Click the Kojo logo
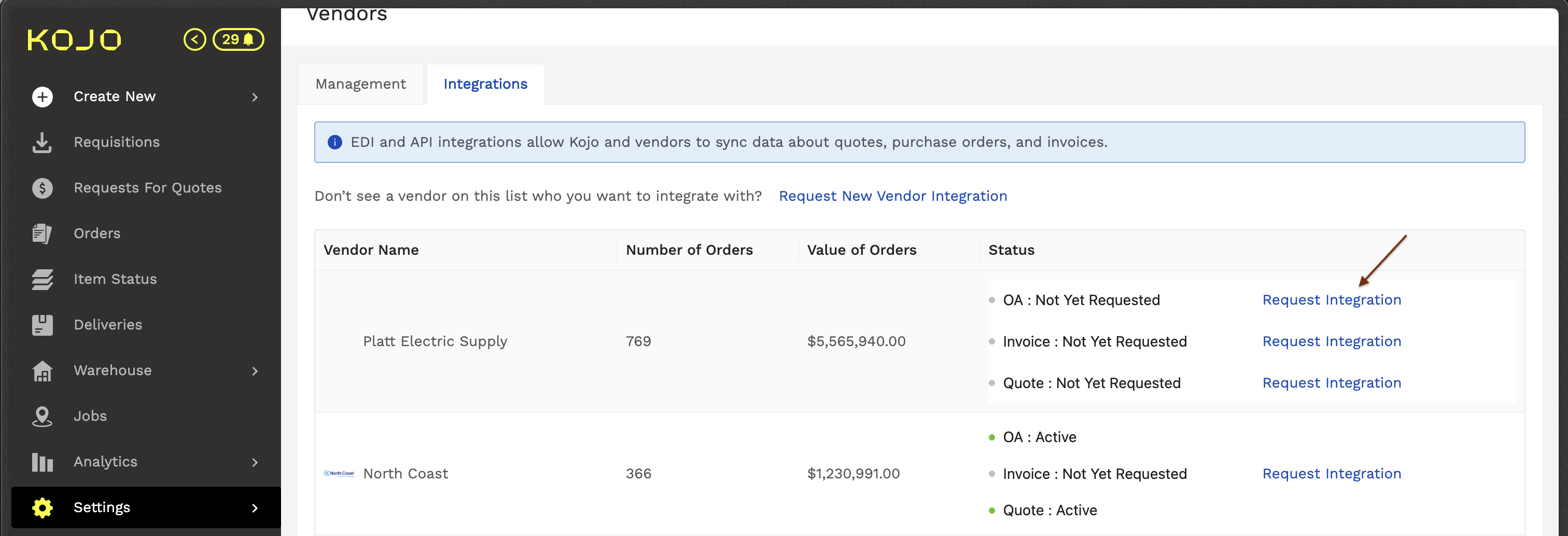The width and height of the screenshot is (1568, 536). pyautogui.click(x=74, y=39)
